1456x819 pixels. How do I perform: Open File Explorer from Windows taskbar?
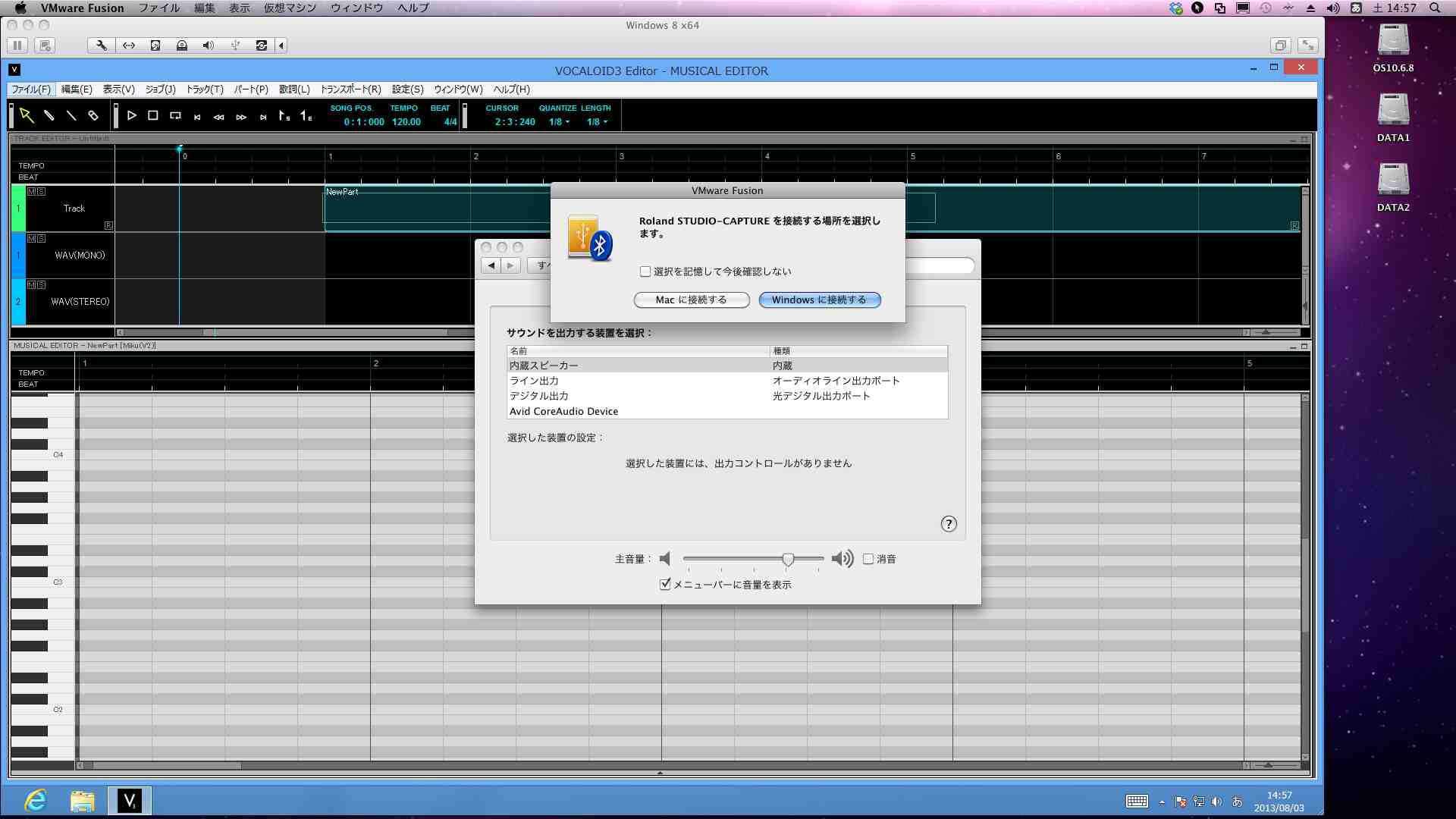point(83,801)
